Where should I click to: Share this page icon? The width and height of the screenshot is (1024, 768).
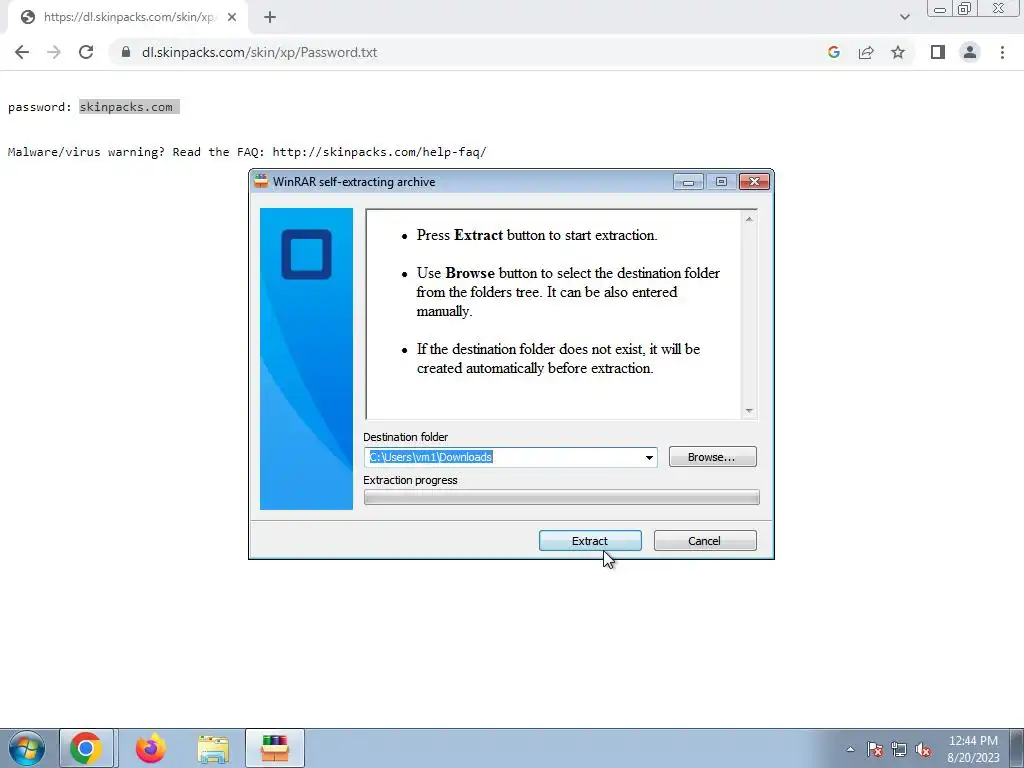pos(866,52)
